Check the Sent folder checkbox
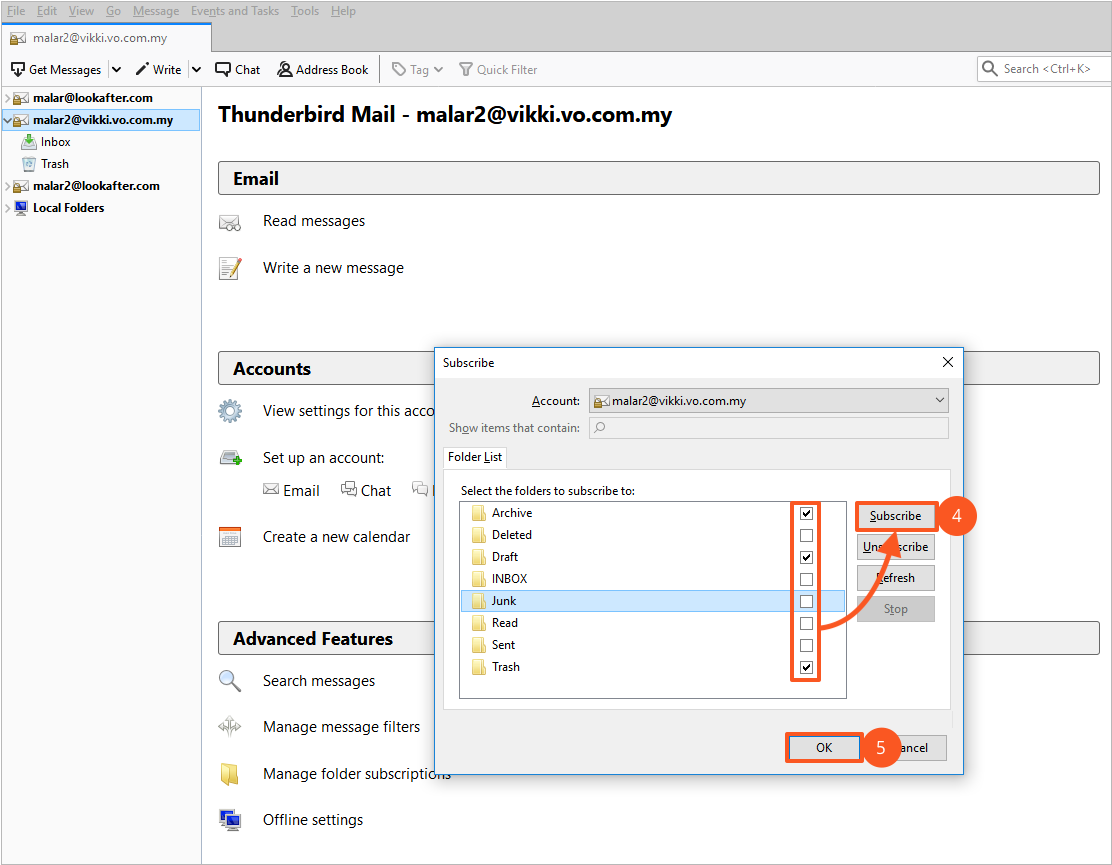Screen dimensions: 1112x865 [806, 645]
